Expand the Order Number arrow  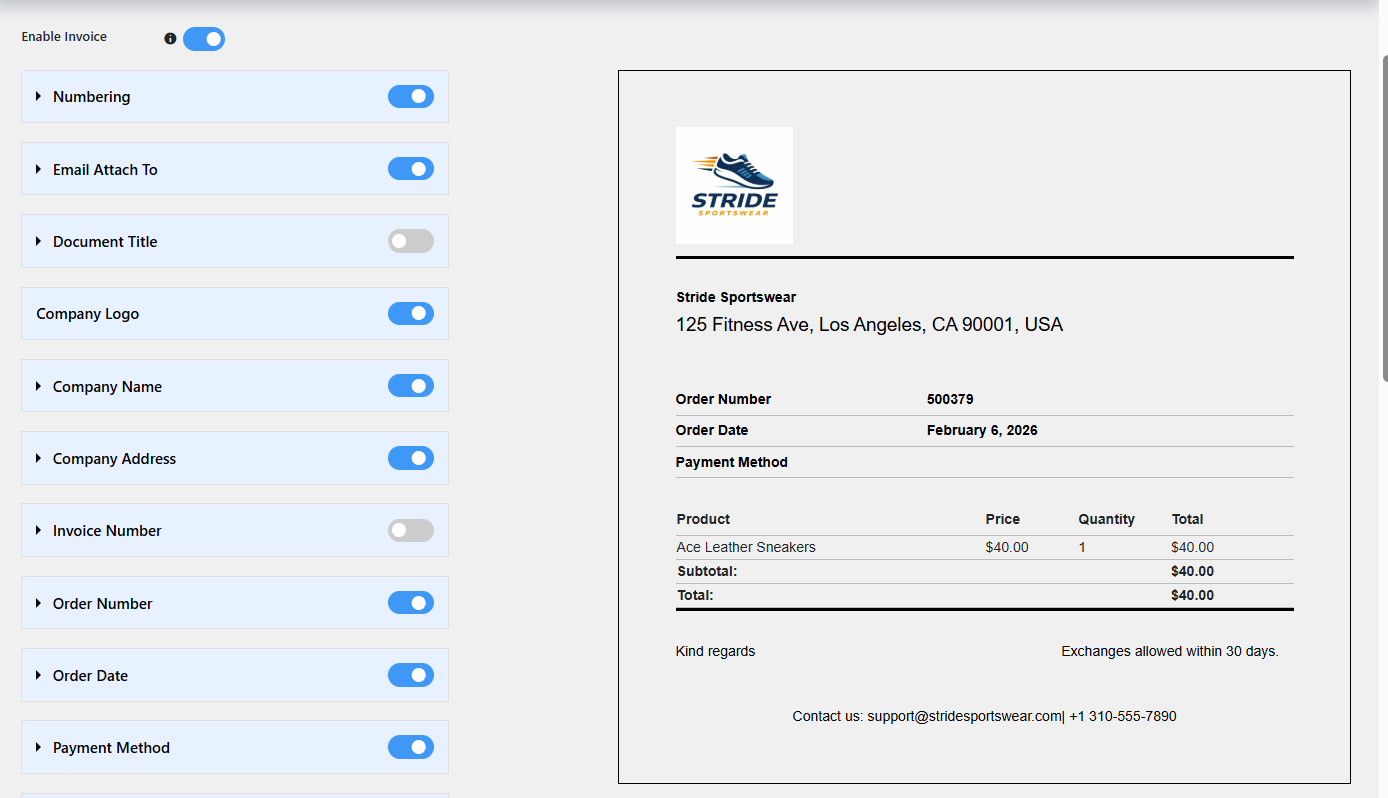coord(39,603)
